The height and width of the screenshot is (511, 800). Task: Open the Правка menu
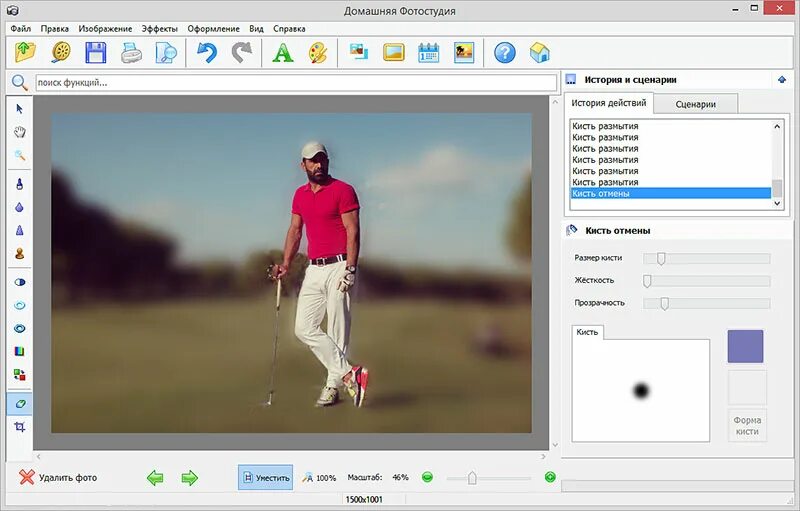pyautogui.click(x=55, y=29)
